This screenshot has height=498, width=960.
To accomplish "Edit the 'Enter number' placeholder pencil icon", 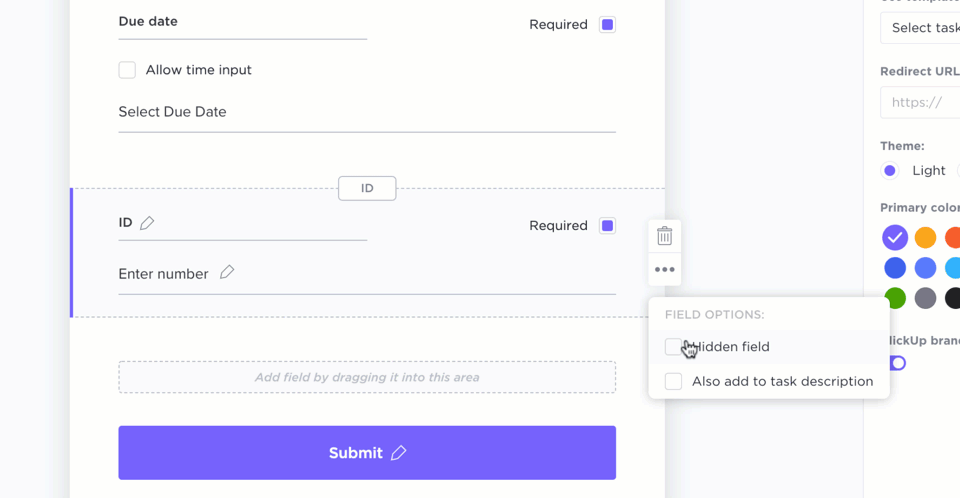I will tap(227, 272).
